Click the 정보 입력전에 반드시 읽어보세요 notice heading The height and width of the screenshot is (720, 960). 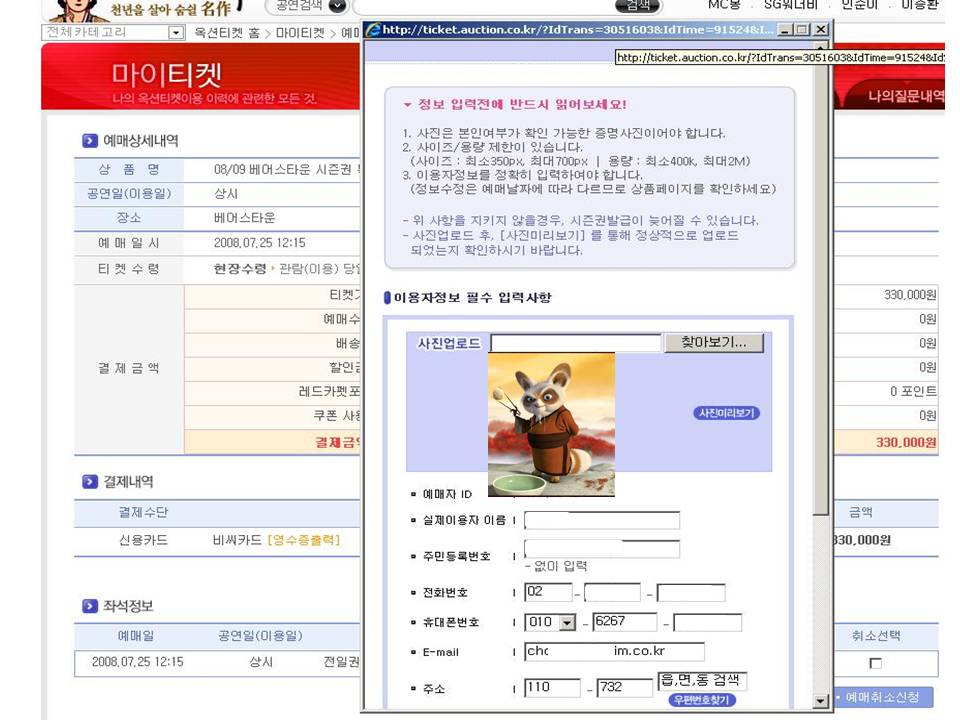pyautogui.click(x=522, y=104)
